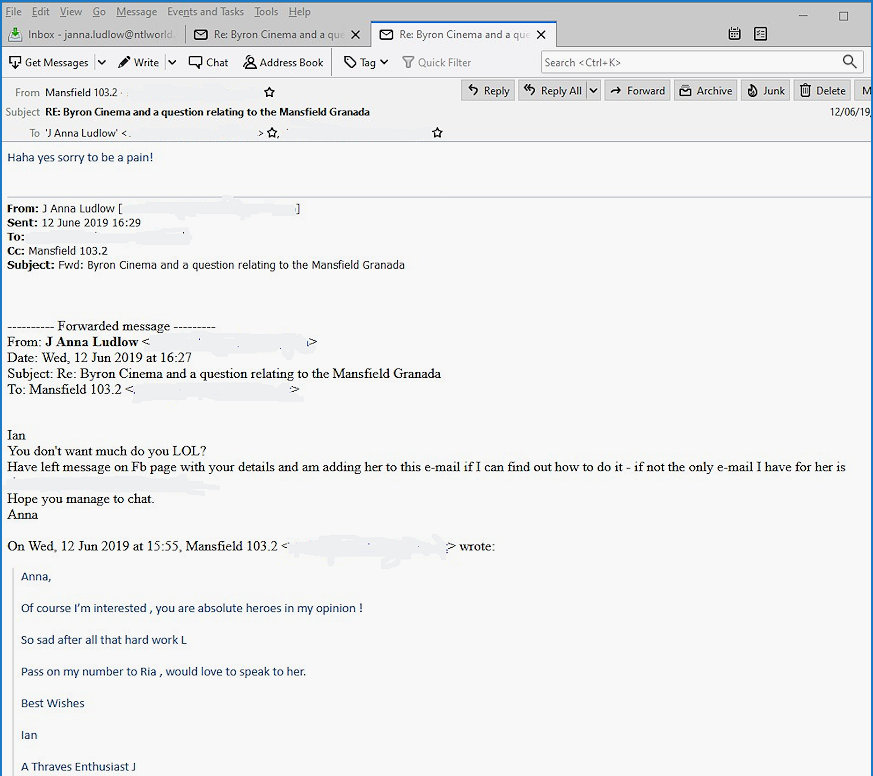Image resolution: width=873 pixels, height=776 pixels.
Task: Archive the current message
Action: point(705,91)
